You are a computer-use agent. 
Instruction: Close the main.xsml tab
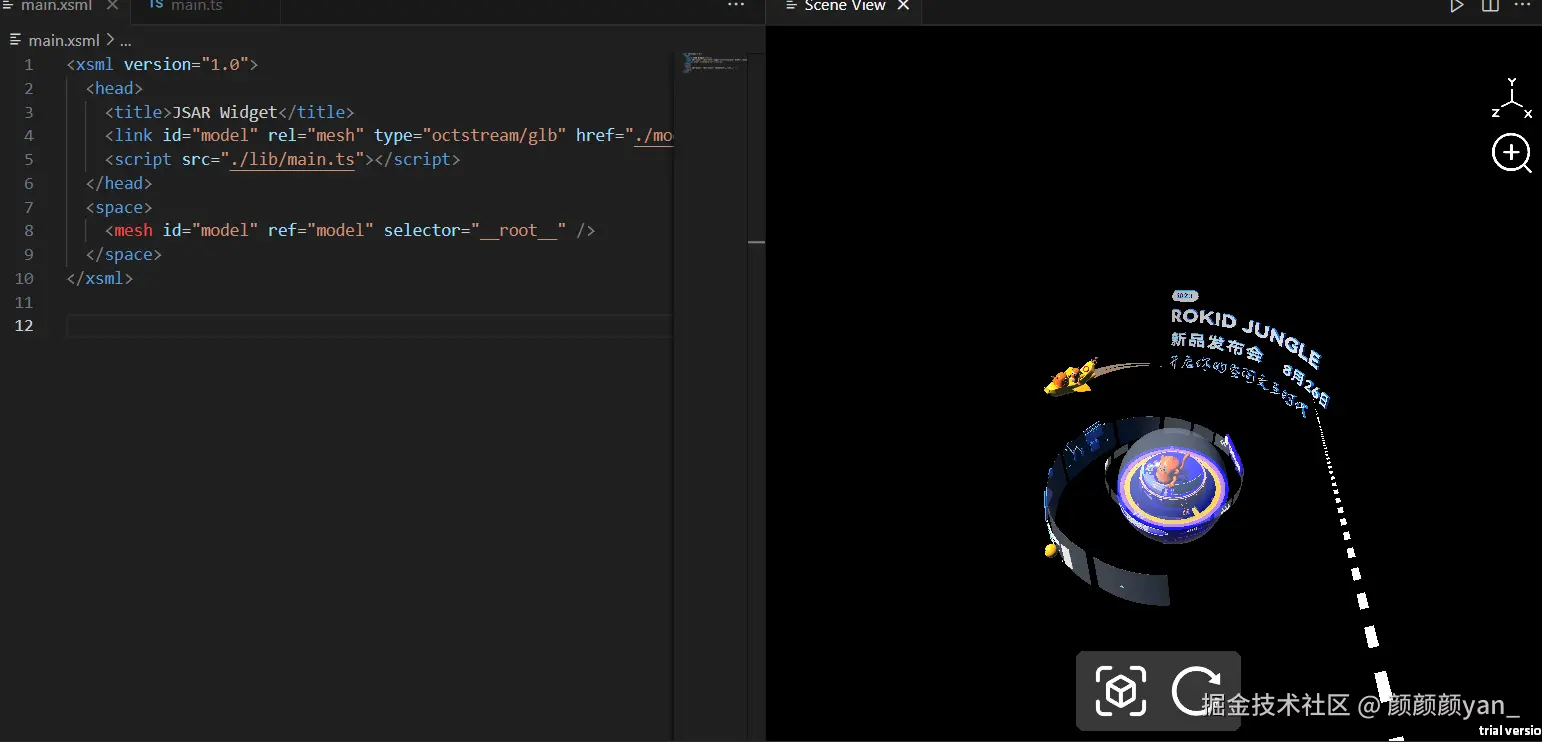(112, 6)
